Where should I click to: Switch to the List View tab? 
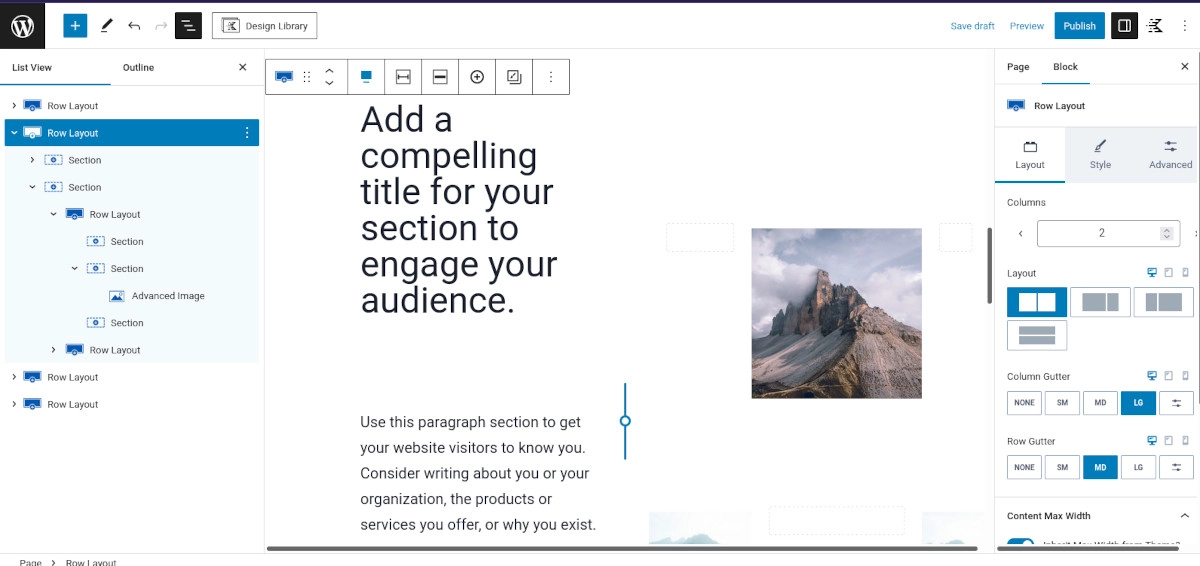32,67
